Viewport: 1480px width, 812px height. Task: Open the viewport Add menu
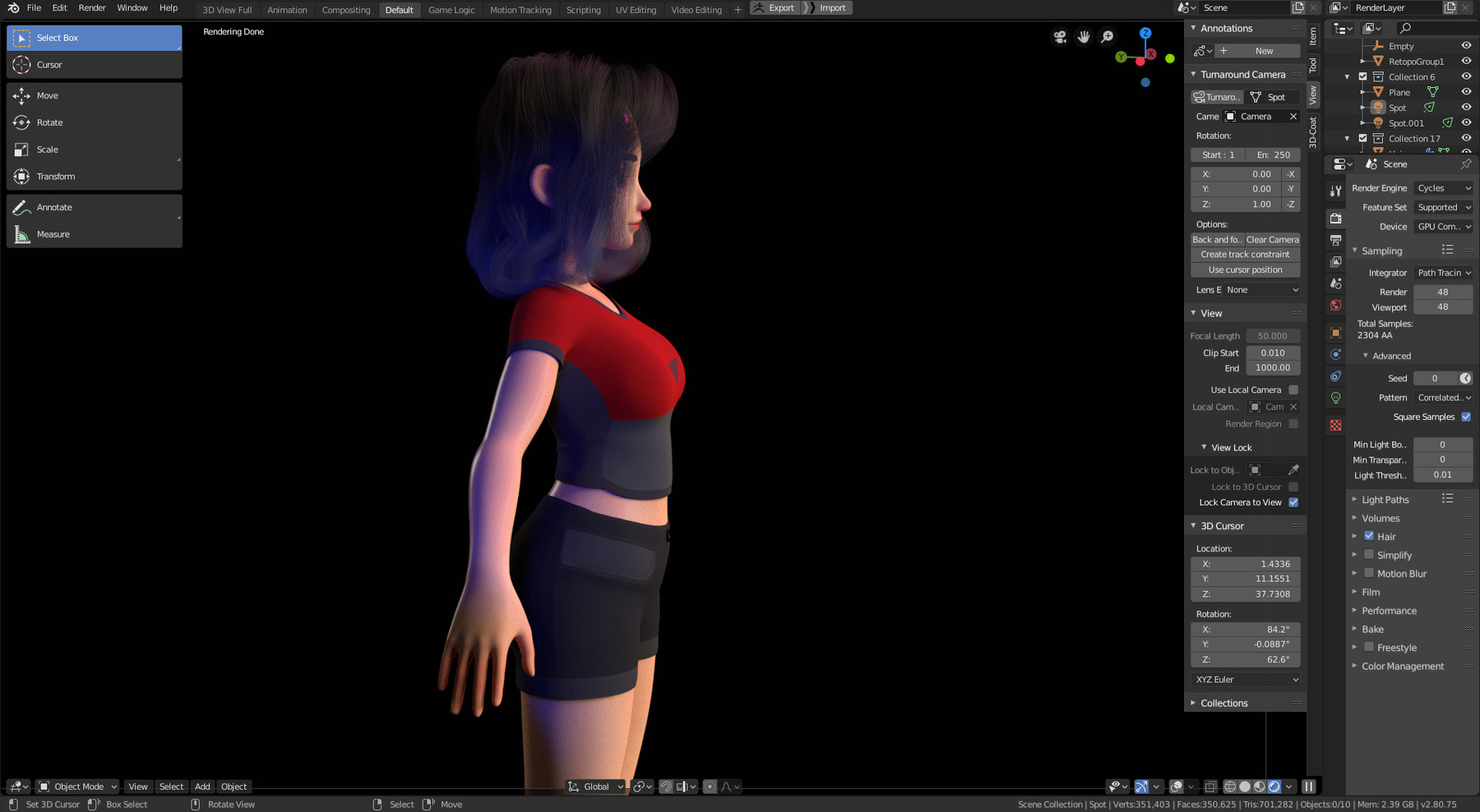click(202, 787)
